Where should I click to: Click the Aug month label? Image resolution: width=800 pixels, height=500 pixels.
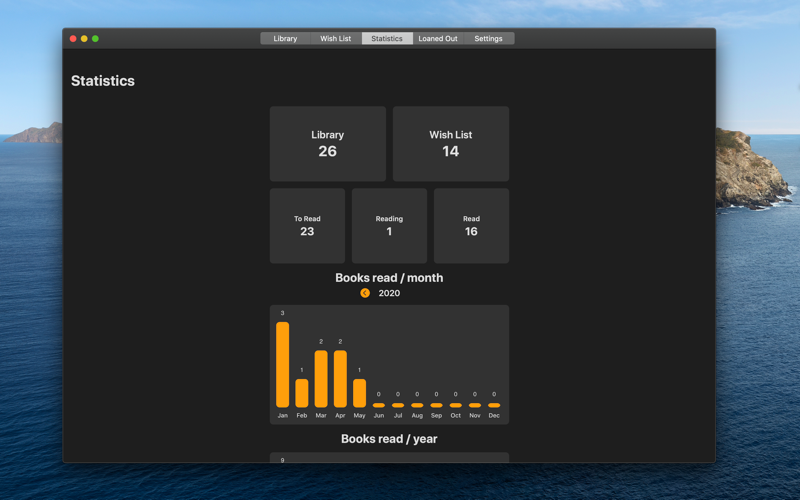(x=417, y=416)
